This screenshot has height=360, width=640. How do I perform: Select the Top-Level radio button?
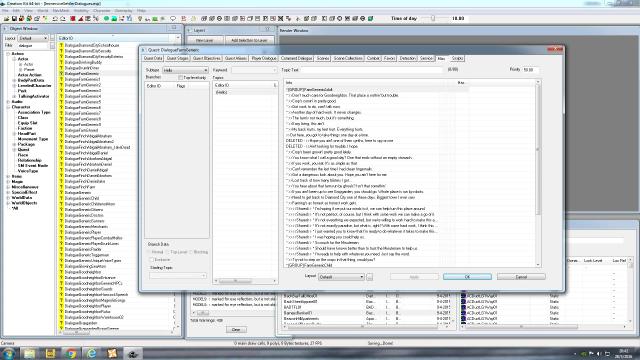168,252
